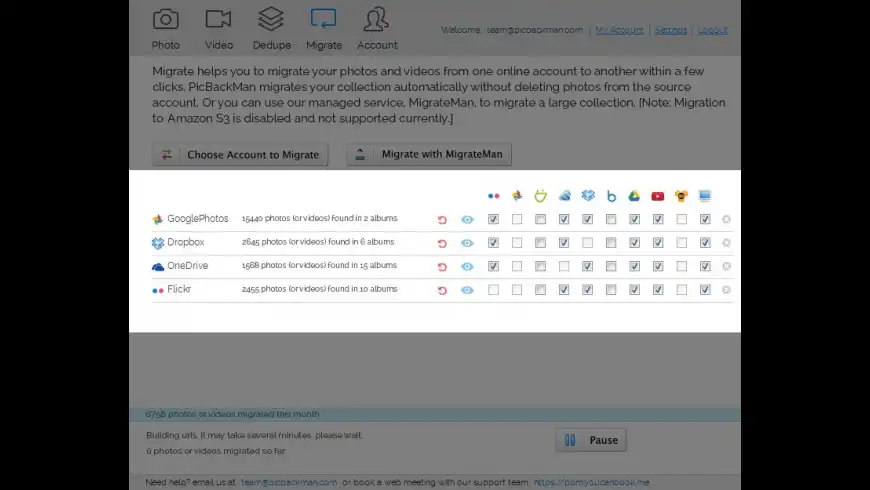Toggle the eye icon for Flickr row
Image resolution: width=870 pixels, height=490 pixels.
467,290
